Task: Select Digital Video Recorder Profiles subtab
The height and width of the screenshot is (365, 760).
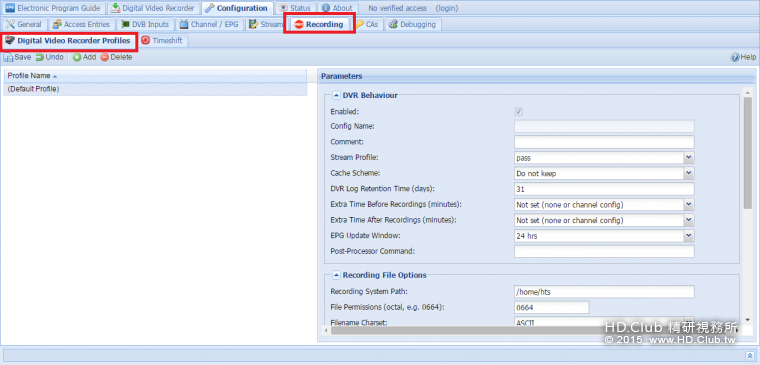Action: click(x=69, y=41)
